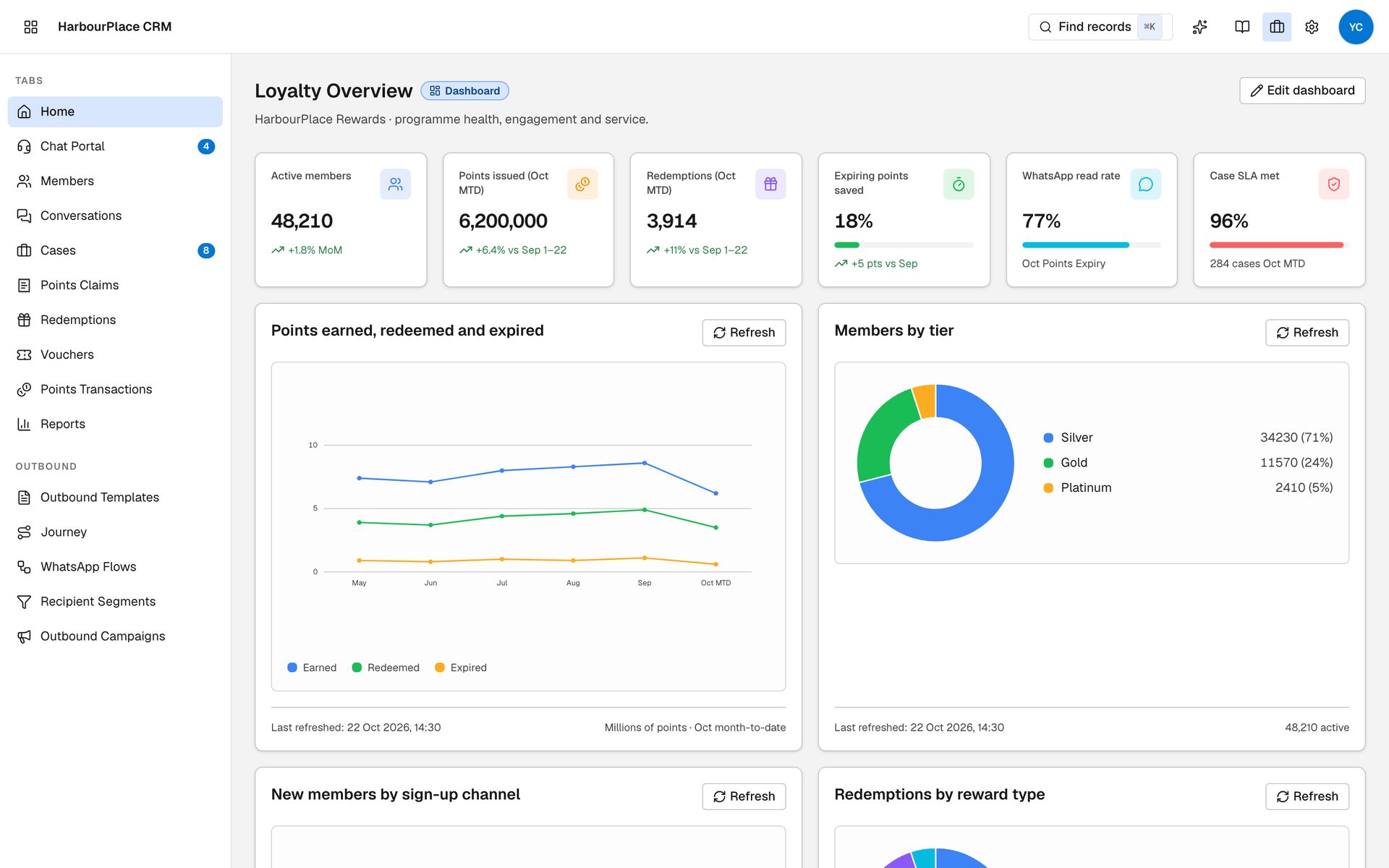The height and width of the screenshot is (868, 1389).
Task: Refresh the Points earned, redeemed and expired chart
Action: pos(744,333)
